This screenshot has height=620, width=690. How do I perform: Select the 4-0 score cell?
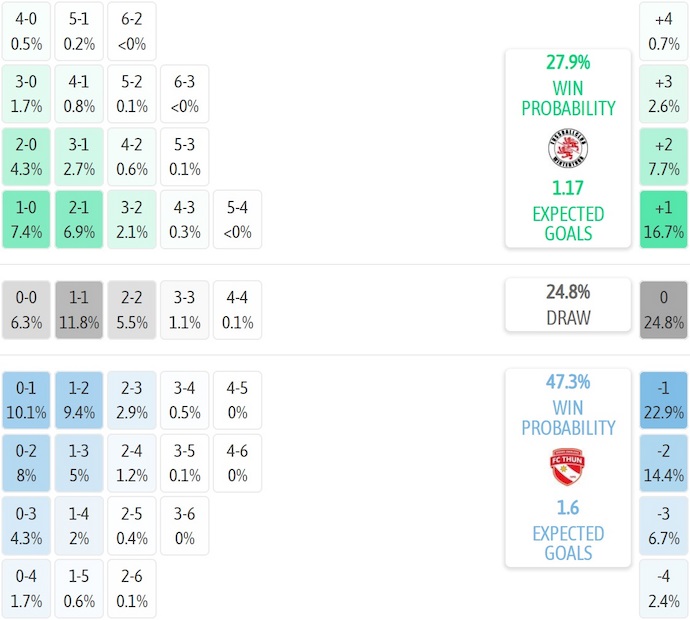click(x=27, y=30)
